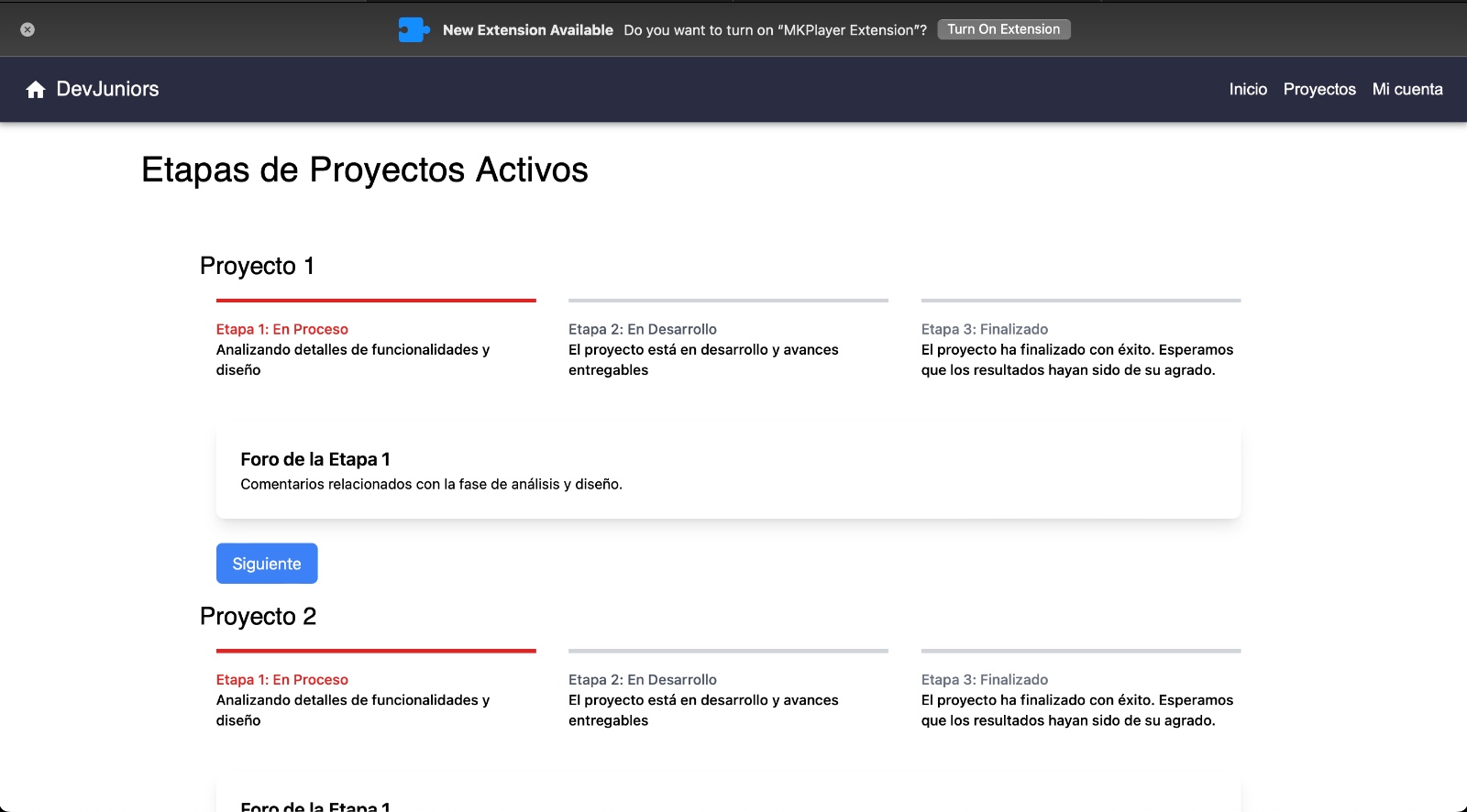
Task: Click Proyecto 2 text 'El proyecto está en desarrollo y avances entregables'
Action: [x=703, y=710]
